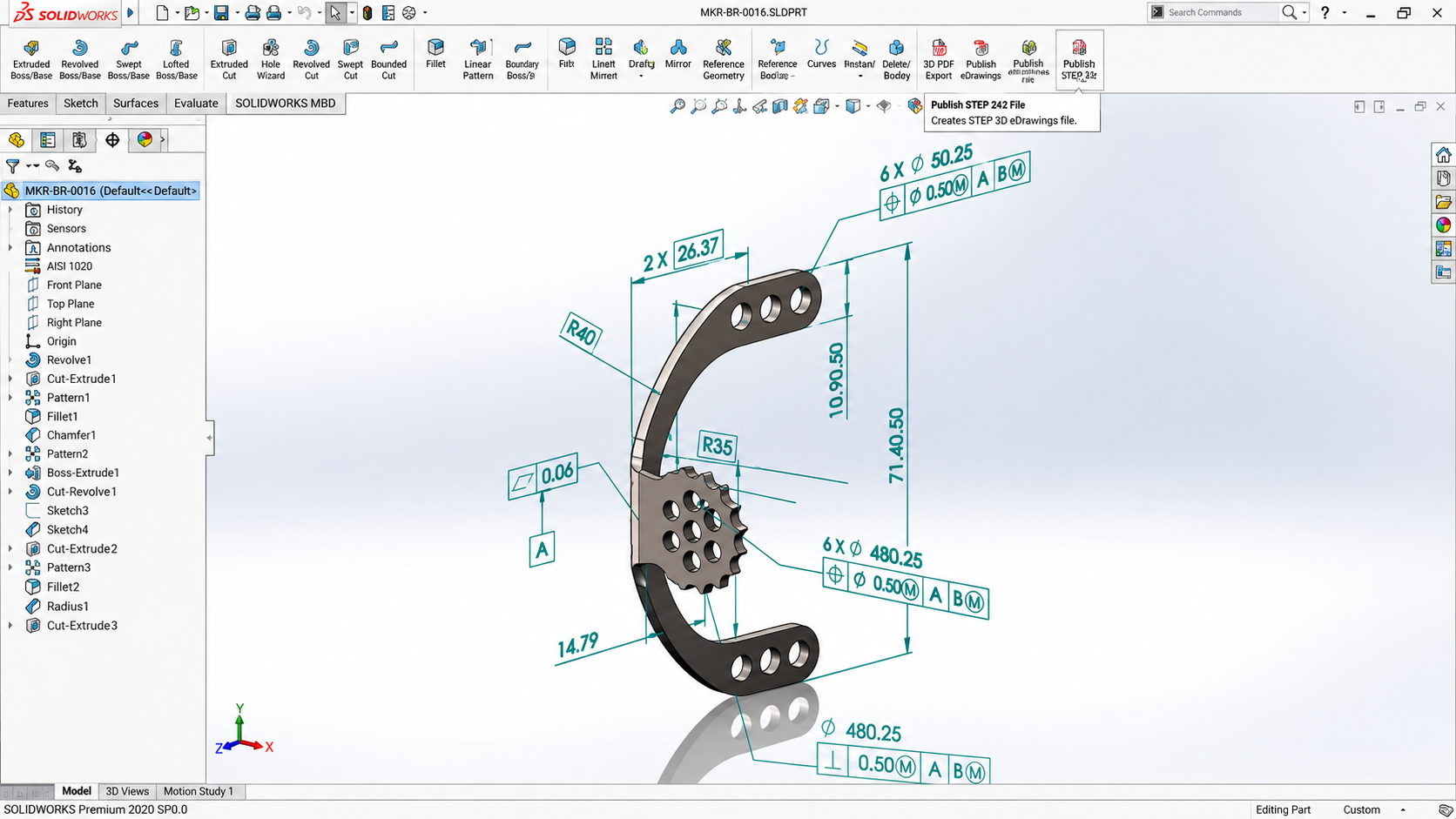Collapse the feature tree panel handle
1456x819 pixels.
[x=210, y=438]
